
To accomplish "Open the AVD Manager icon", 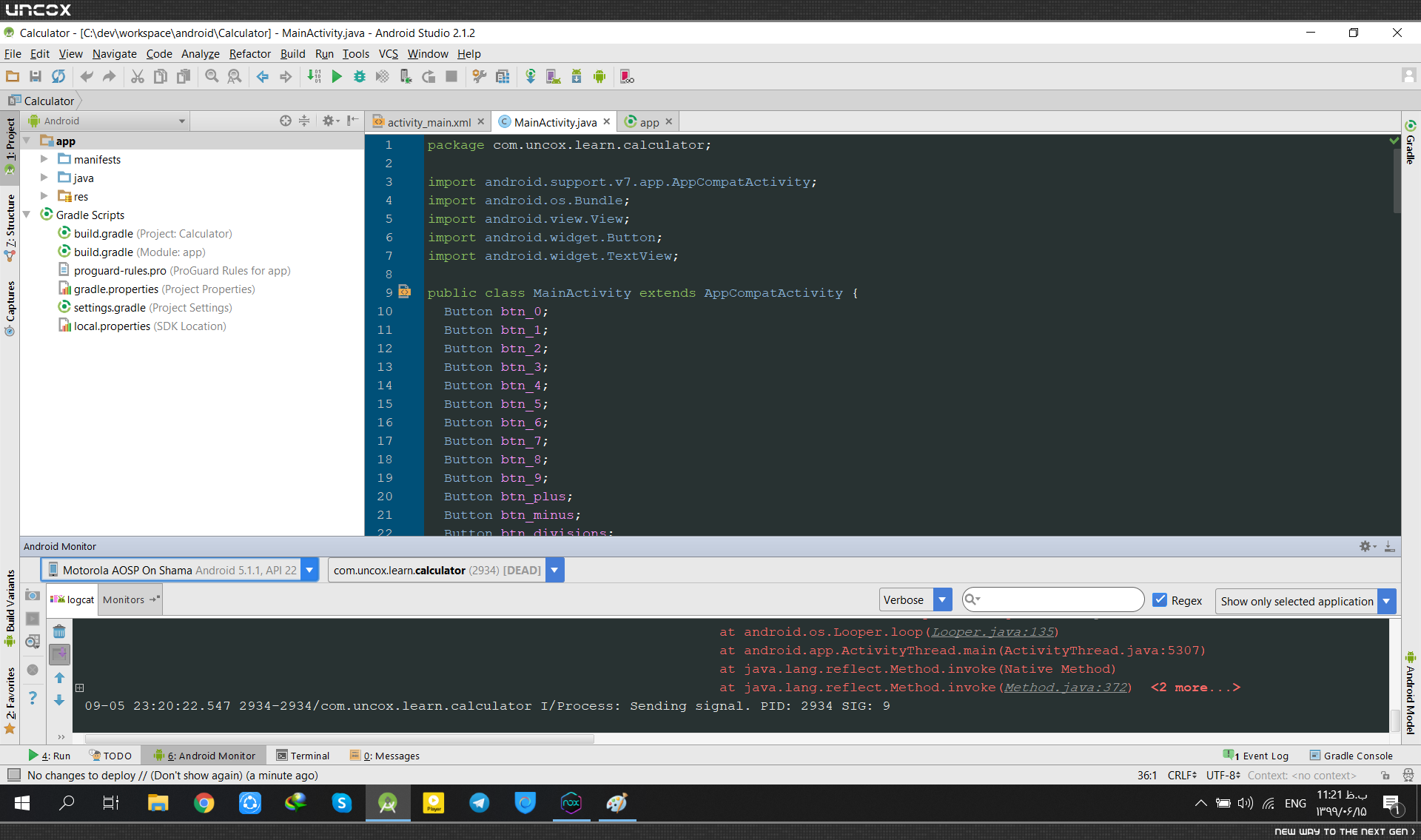I will click(x=553, y=76).
